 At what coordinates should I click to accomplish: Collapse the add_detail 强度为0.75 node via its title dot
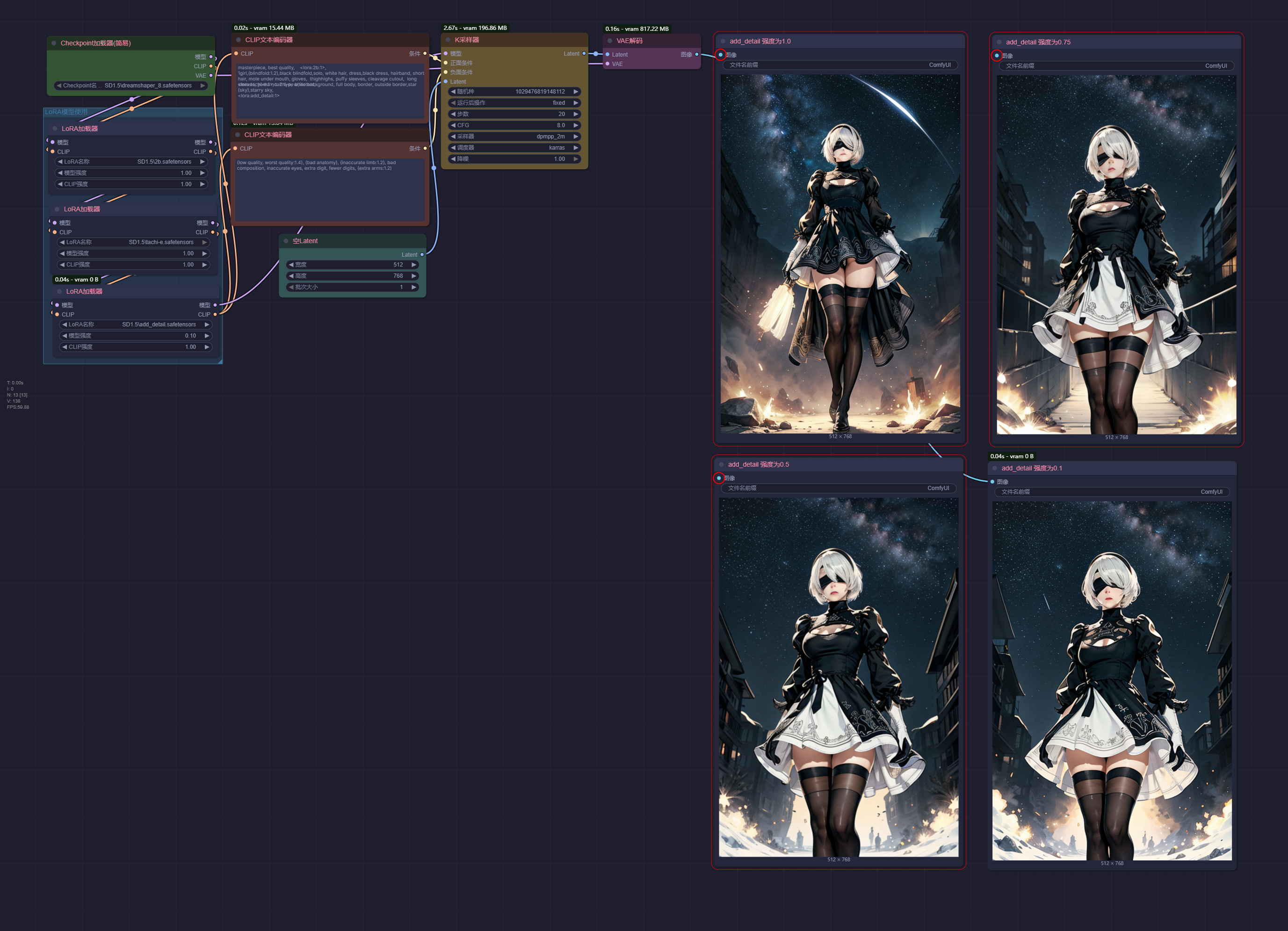(x=999, y=43)
